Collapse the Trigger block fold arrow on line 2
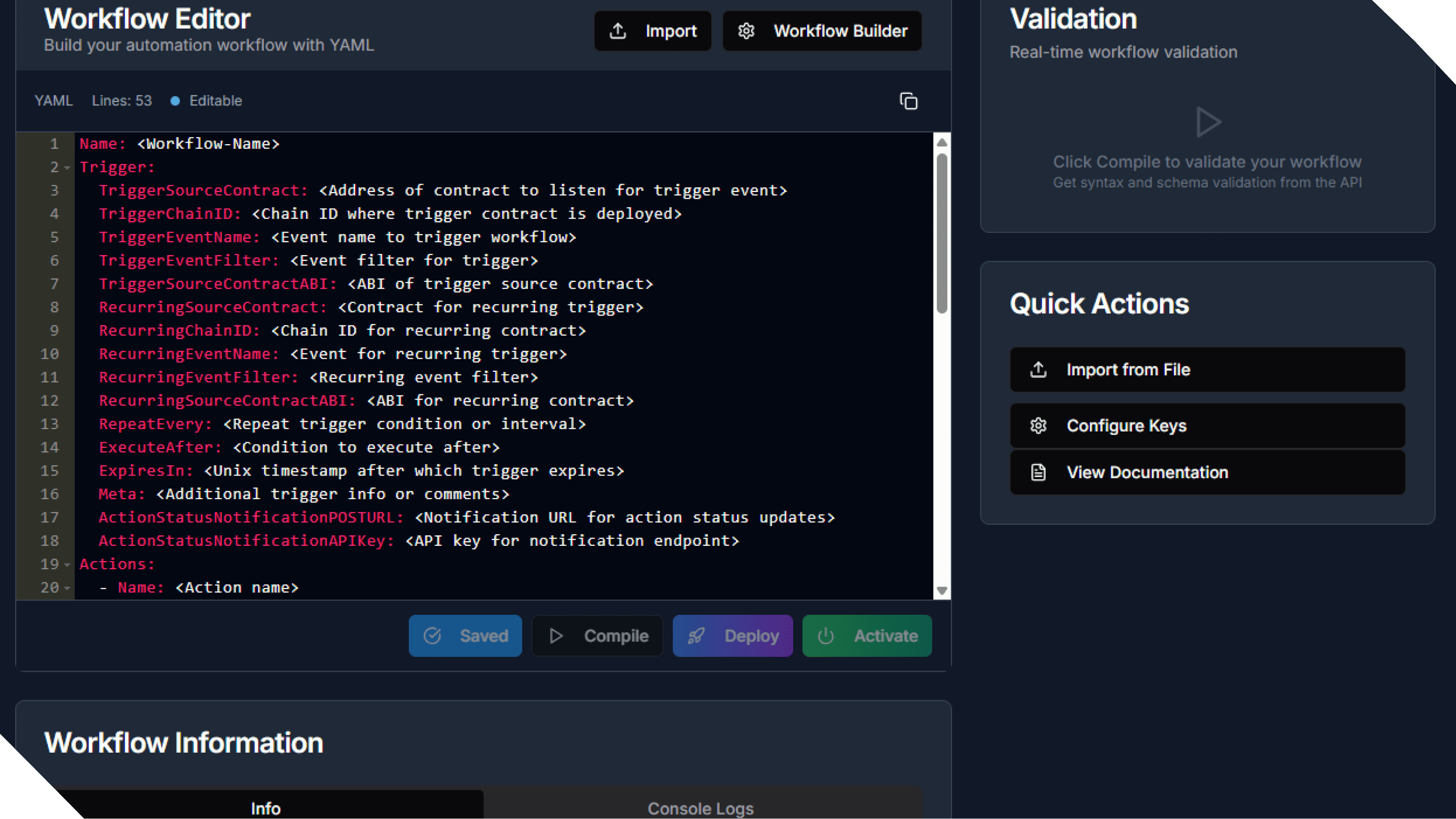 (67, 168)
